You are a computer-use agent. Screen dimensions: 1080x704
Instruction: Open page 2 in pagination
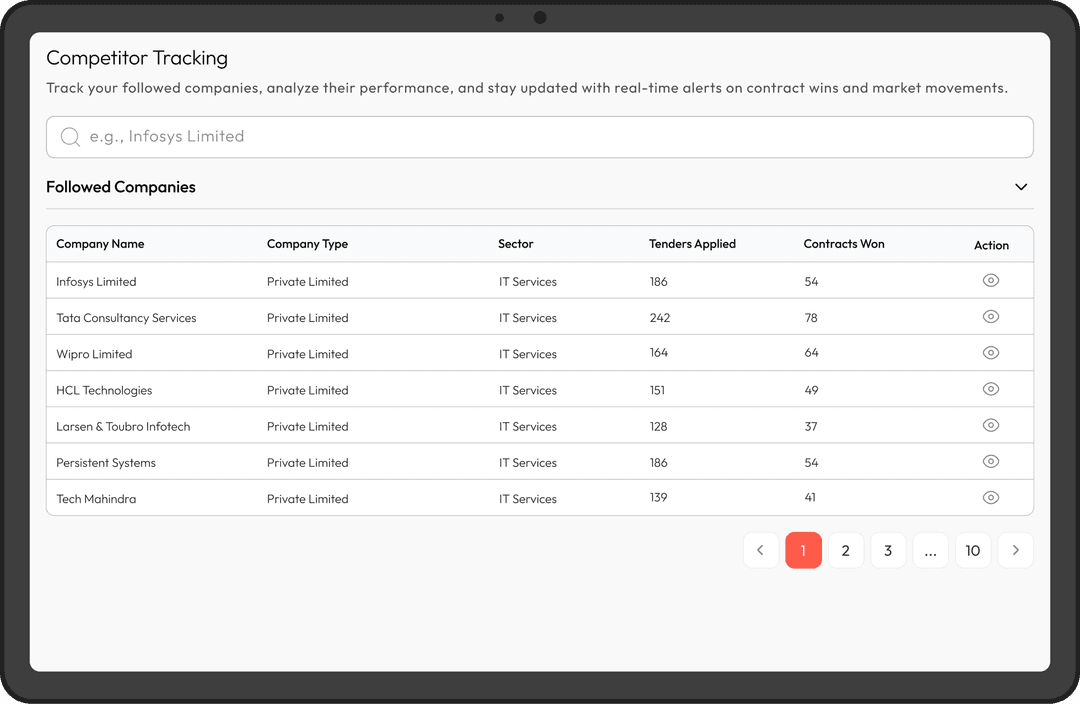tap(846, 550)
